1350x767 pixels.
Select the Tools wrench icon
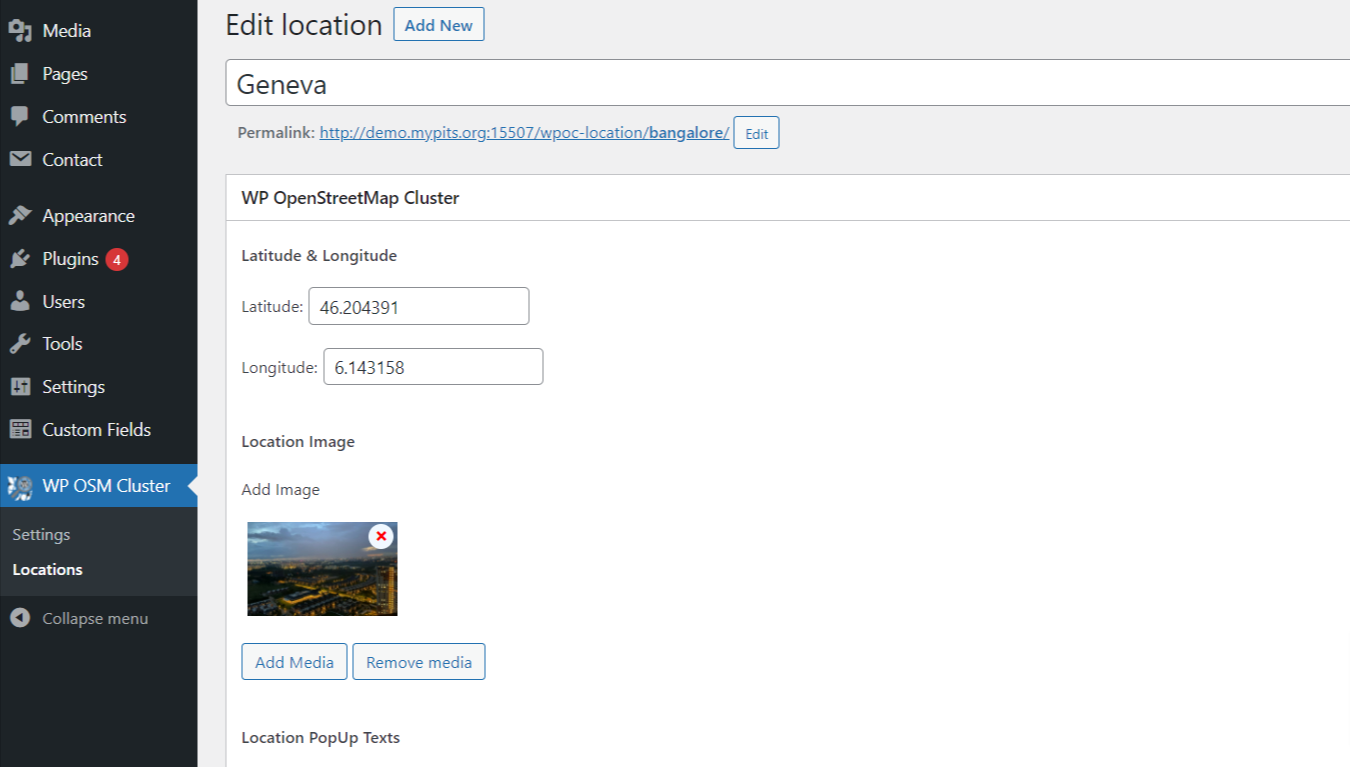point(20,343)
